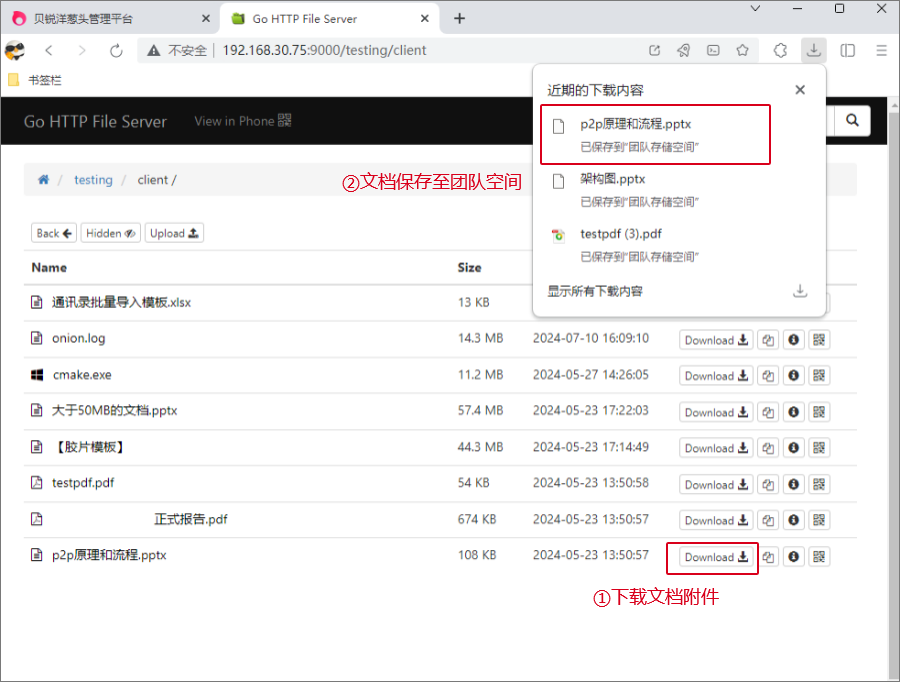Click the picture-in-picture icon in address bar
The width and height of the screenshot is (900, 682).
coord(713,51)
